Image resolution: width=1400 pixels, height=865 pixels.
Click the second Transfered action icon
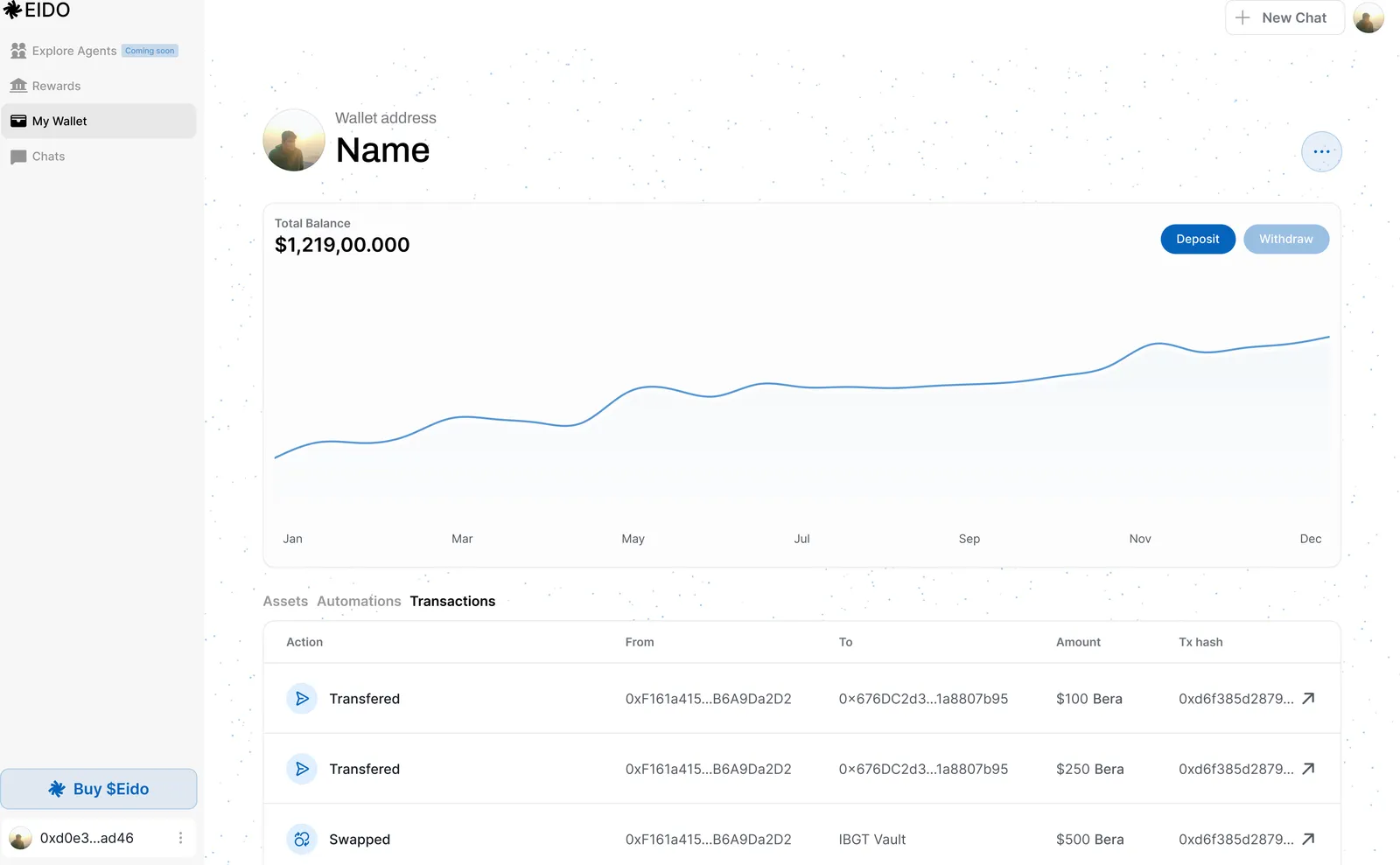tap(302, 769)
